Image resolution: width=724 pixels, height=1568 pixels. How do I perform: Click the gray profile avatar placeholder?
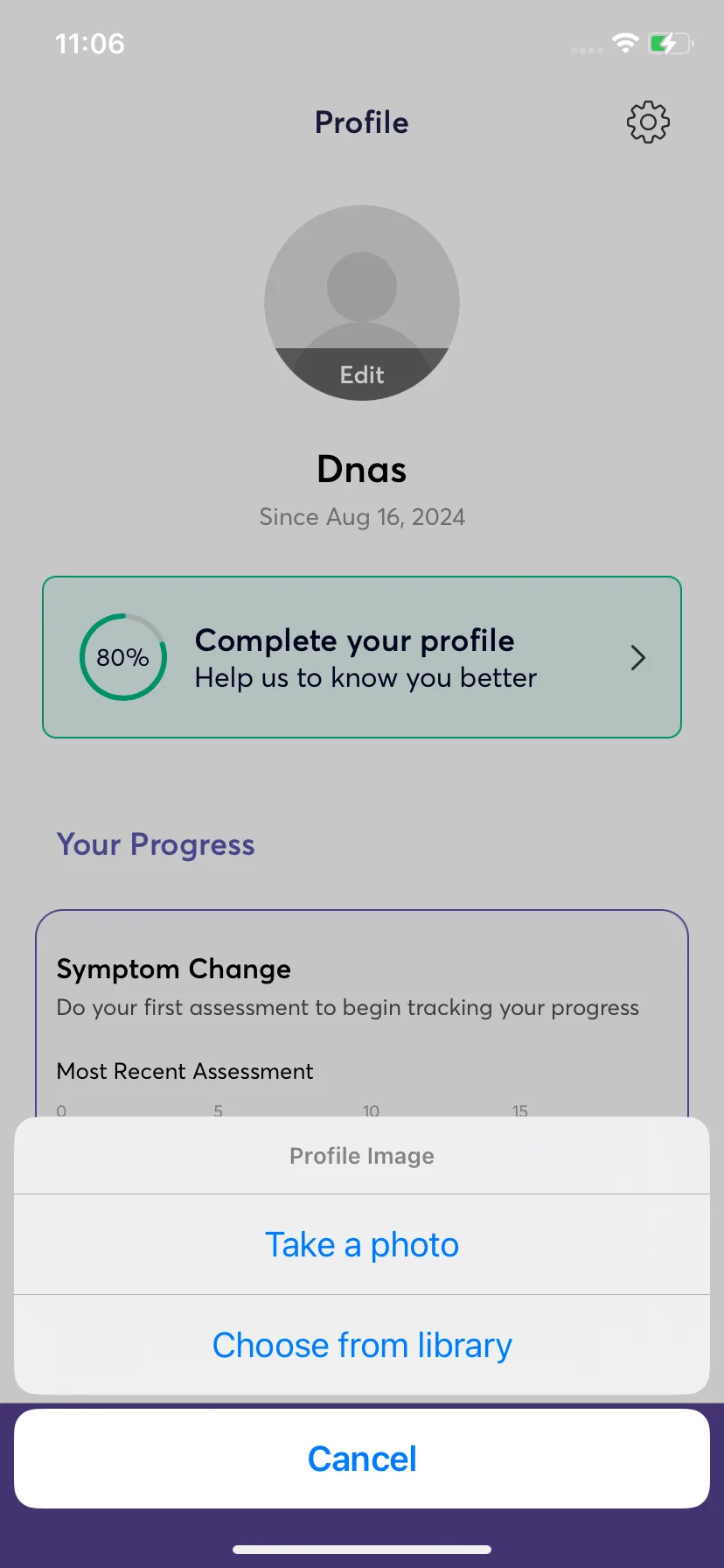click(362, 303)
